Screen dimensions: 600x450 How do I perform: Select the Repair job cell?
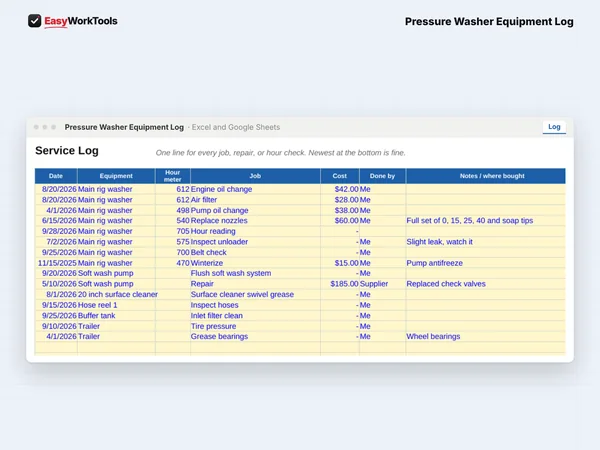click(x=255, y=284)
